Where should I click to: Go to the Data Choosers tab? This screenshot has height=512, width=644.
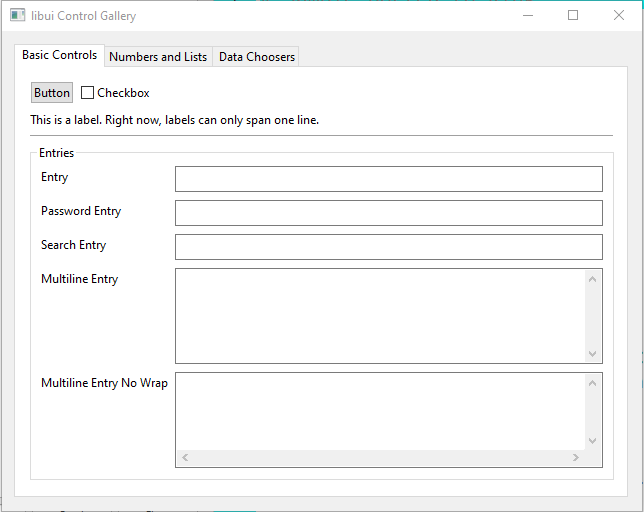[x=257, y=57]
